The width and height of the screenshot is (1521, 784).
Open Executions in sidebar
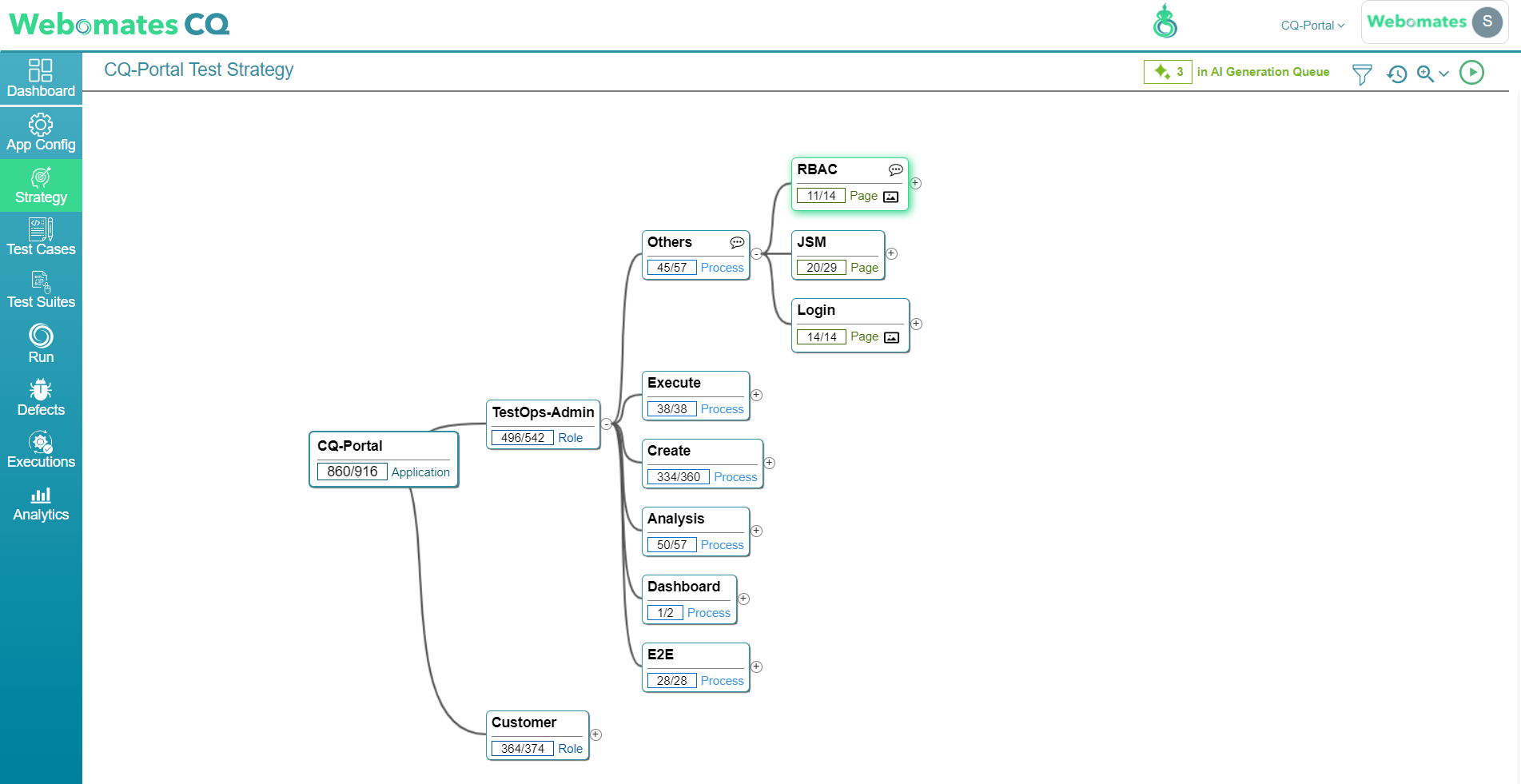click(41, 451)
